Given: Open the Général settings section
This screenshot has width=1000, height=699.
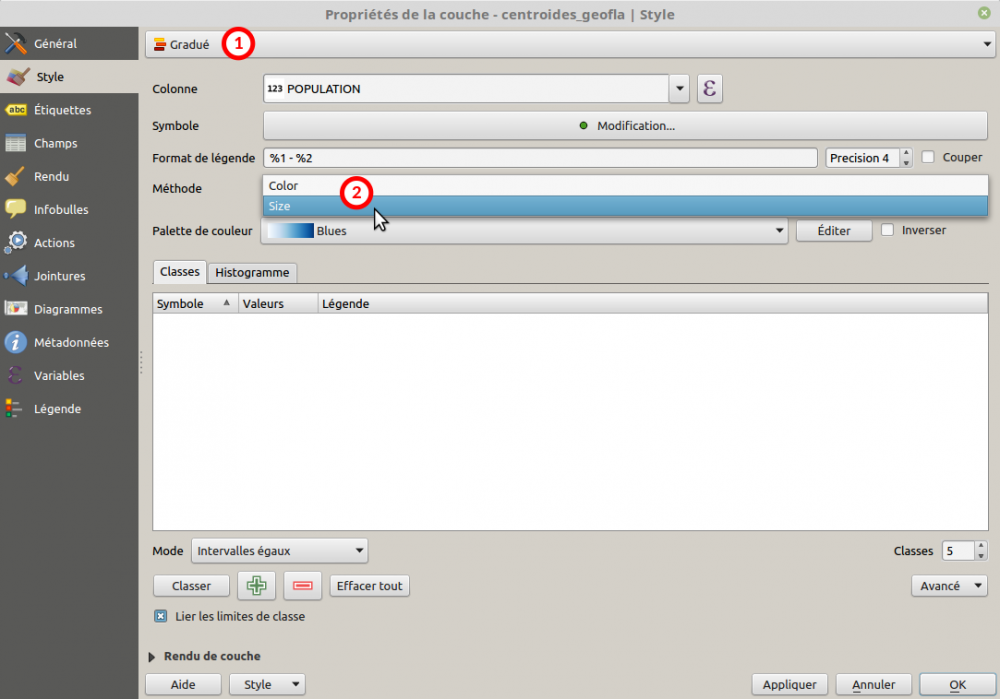Looking at the screenshot, I should (x=55, y=44).
